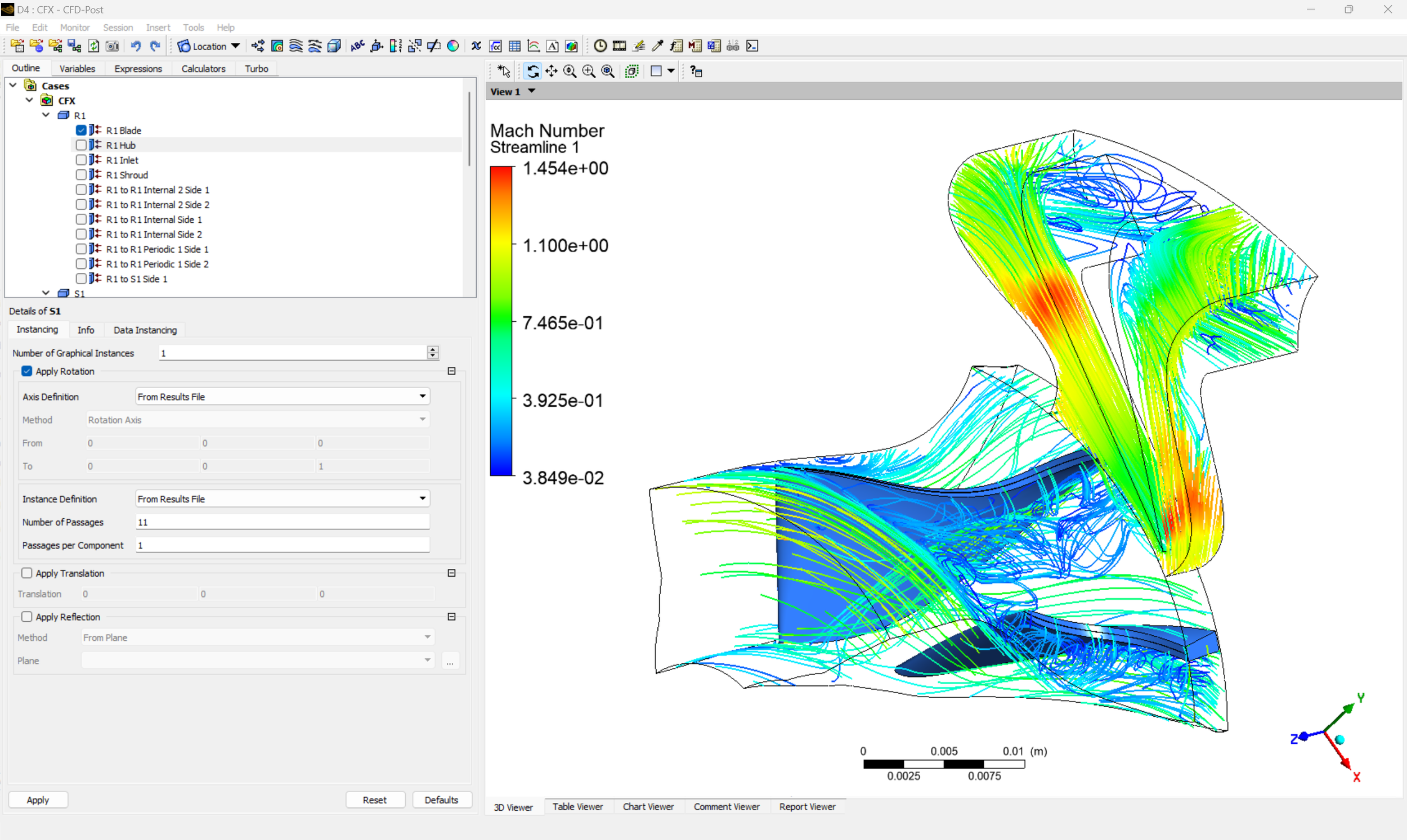This screenshot has width=1407, height=840.
Task: Click the Animation film strip icon
Action: coord(620,46)
